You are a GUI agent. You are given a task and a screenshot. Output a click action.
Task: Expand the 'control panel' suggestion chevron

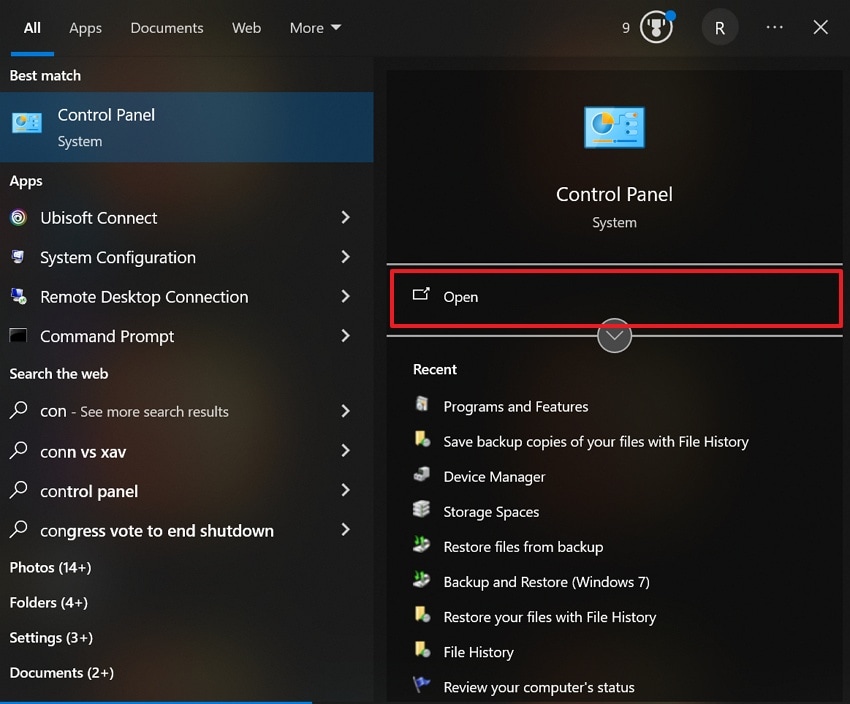[345, 490]
